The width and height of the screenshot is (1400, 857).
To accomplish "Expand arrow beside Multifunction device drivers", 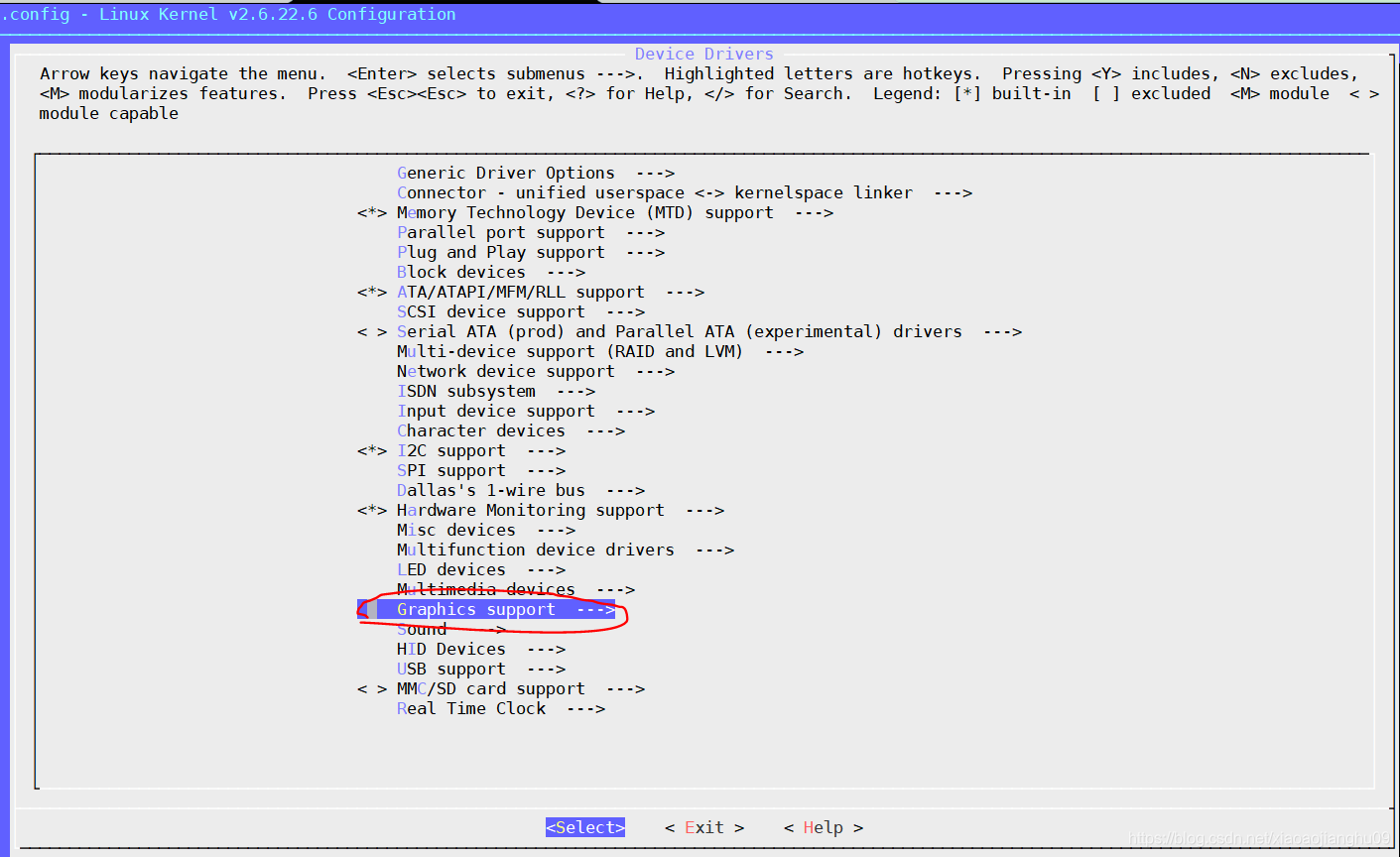I will (x=714, y=550).
